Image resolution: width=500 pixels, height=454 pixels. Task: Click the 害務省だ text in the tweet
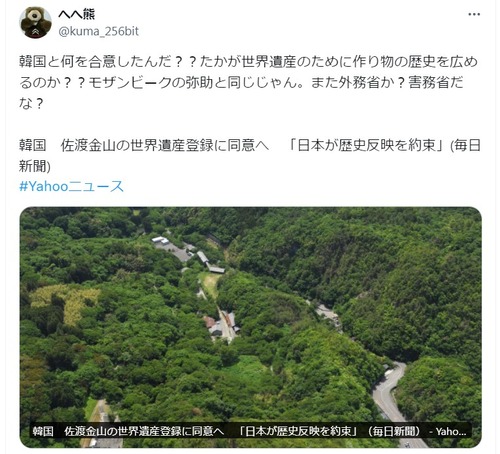[436, 83]
